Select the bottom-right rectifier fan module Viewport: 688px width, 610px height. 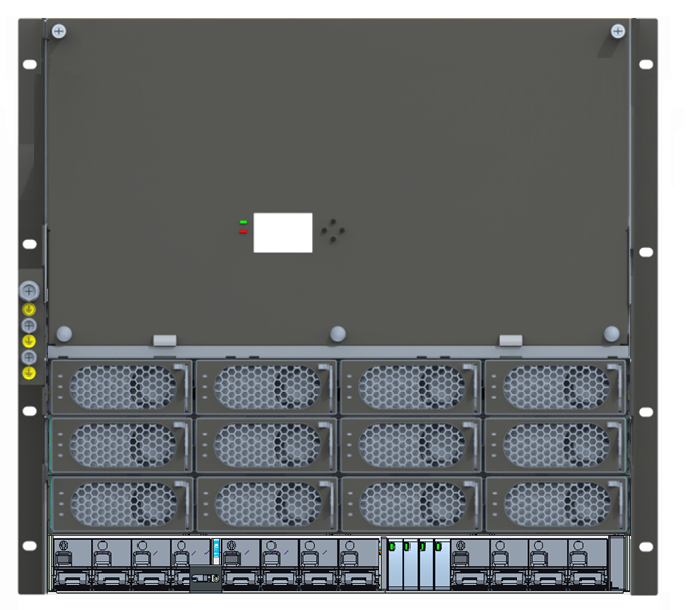coord(556,502)
